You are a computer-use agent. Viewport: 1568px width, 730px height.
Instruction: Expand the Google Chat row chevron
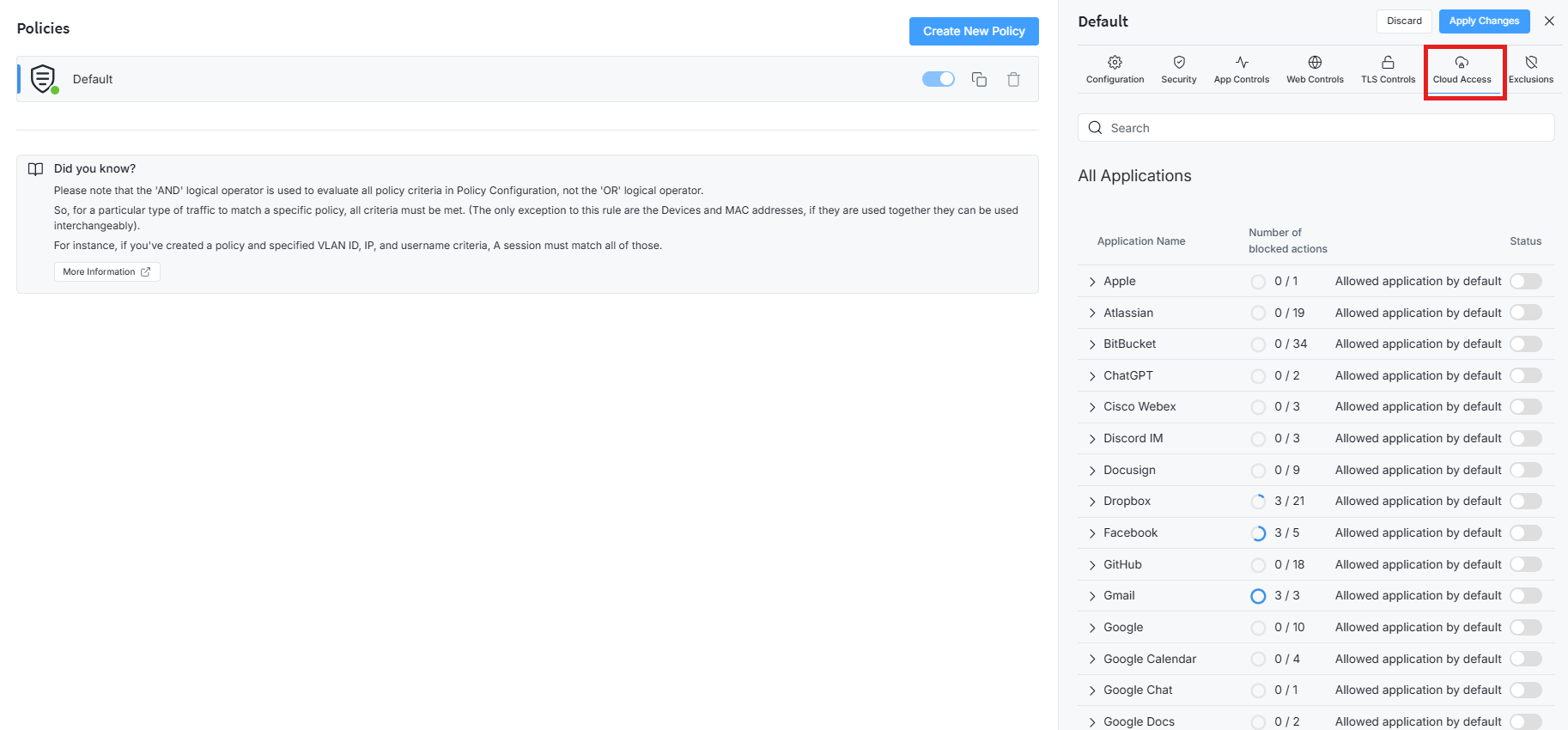tap(1092, 690)
